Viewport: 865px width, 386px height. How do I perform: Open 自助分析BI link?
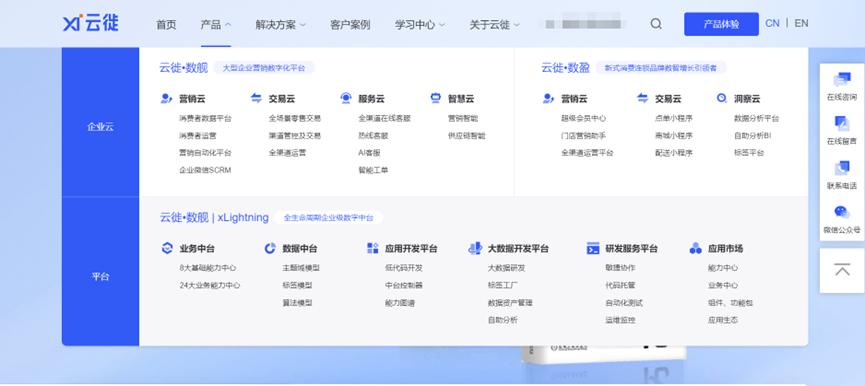752,136
